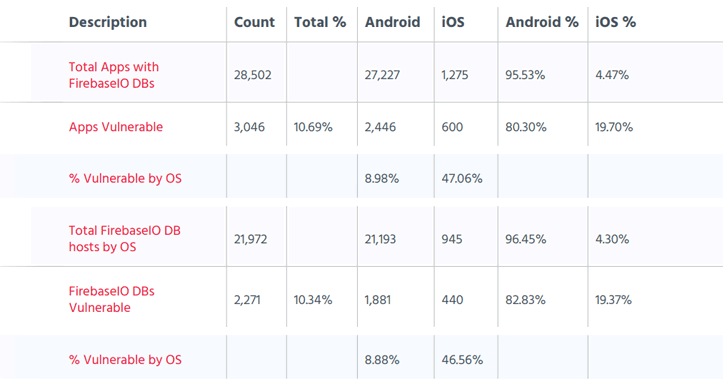This screenshot has width=726, height=385.
Task: Click the FirebaseIO DBs Vulnerable label
Action: click(112, 299)
